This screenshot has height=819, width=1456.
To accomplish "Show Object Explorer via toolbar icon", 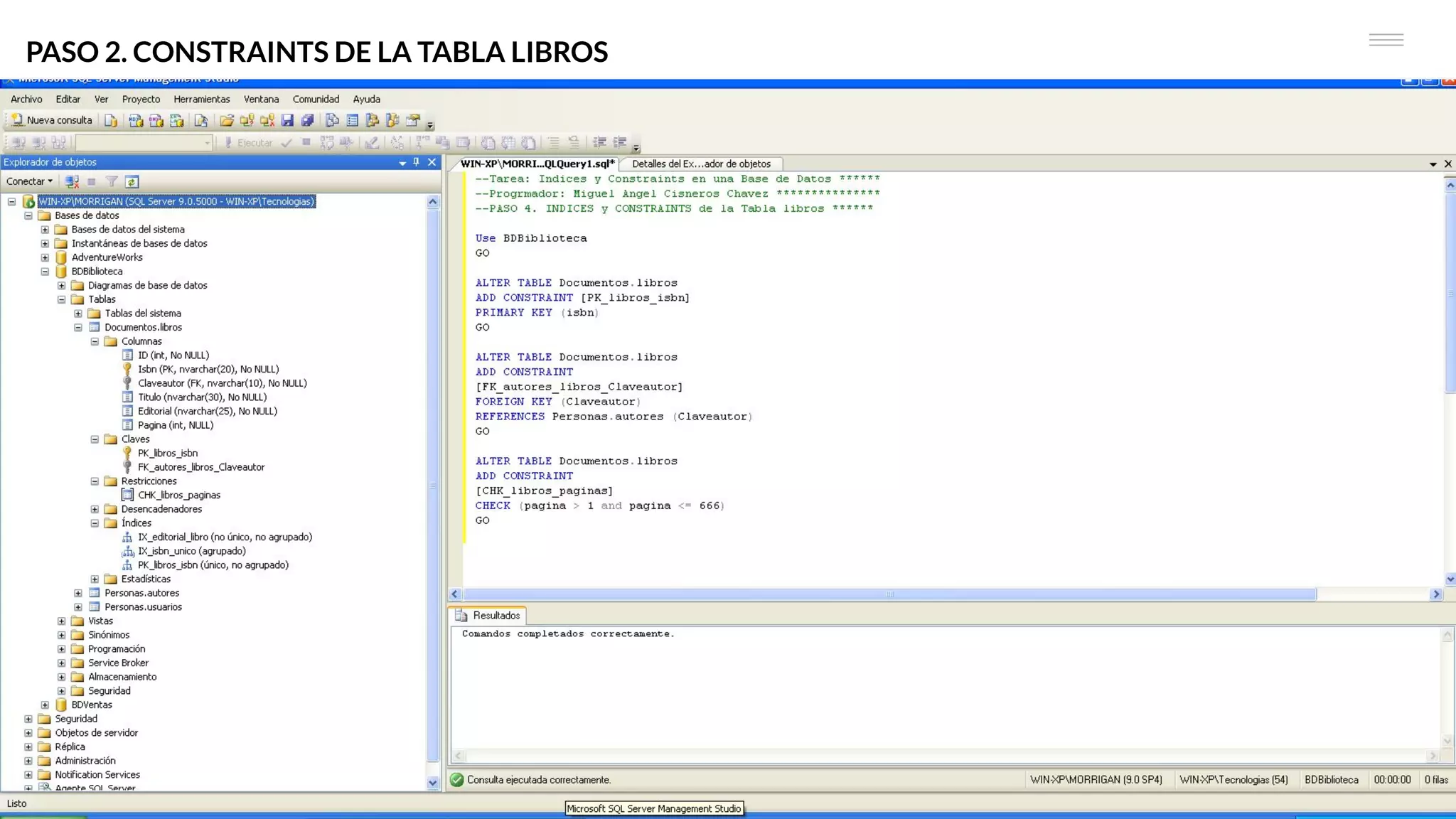I will coord(372,120).
